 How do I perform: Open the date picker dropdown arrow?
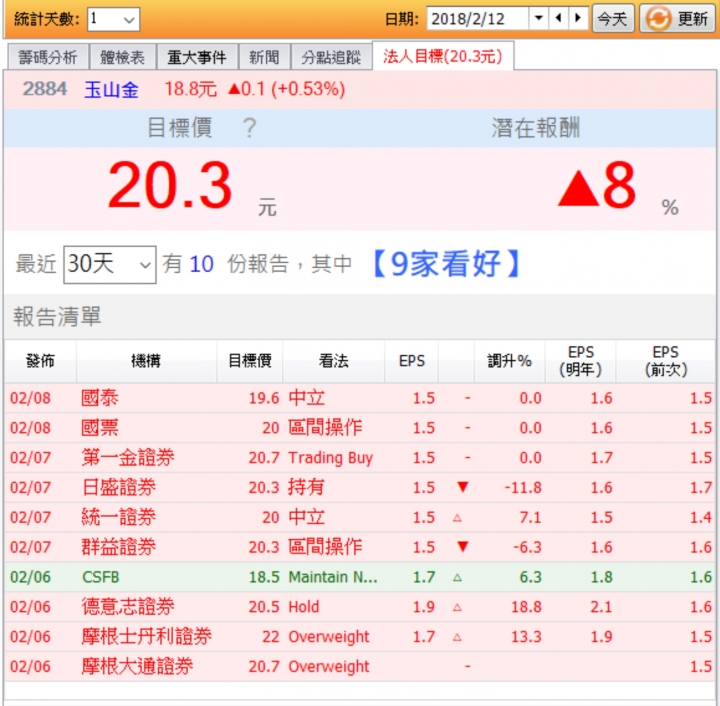click(539, 19)
